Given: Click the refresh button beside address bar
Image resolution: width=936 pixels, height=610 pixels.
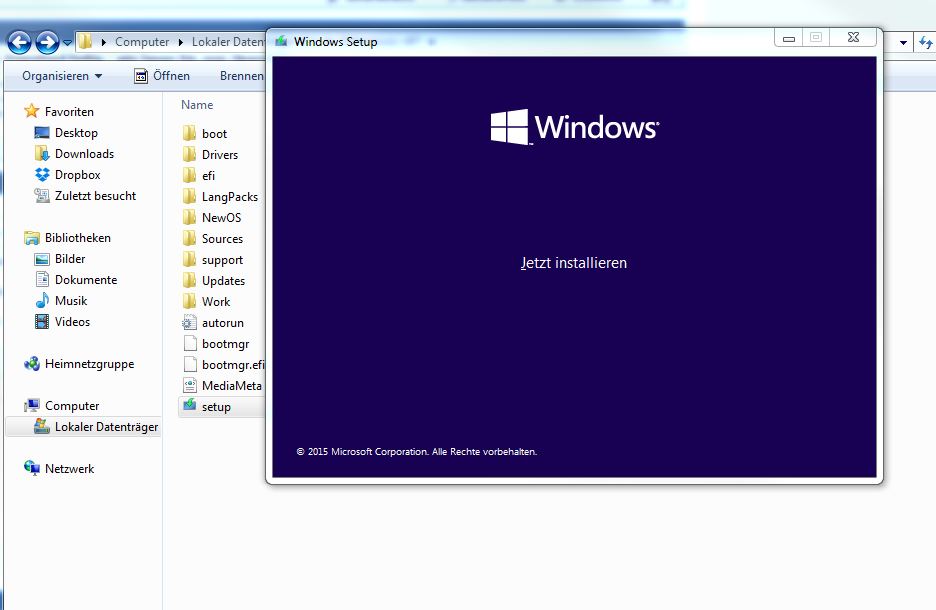Looking at the screenshot, I should 925,42.
